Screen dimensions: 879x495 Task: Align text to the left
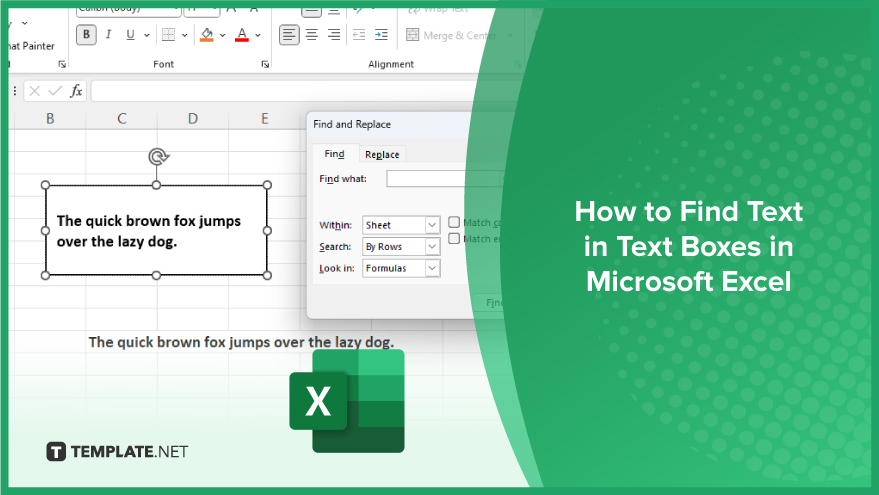289,35
